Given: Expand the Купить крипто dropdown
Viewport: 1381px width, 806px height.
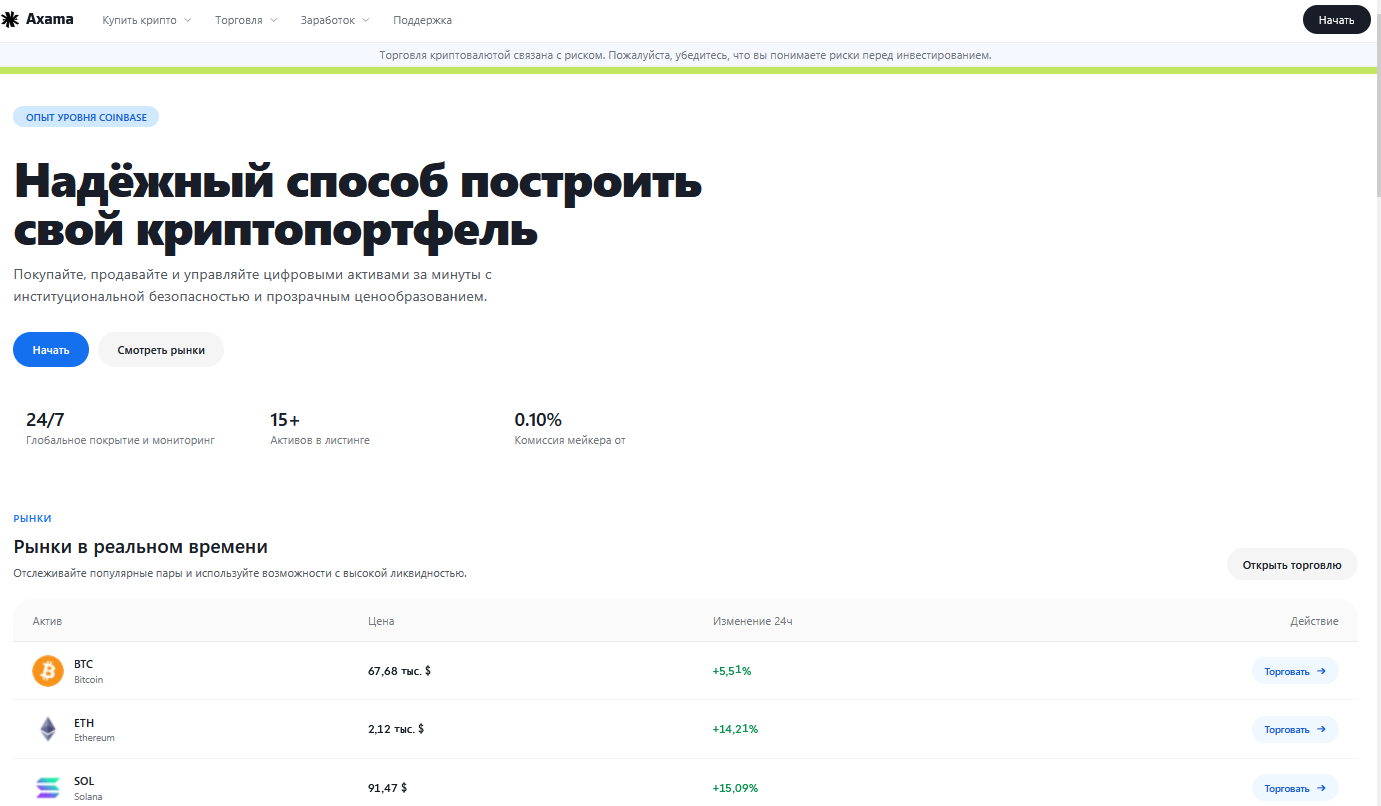Looking at the screenshot, I should point(146,20).
